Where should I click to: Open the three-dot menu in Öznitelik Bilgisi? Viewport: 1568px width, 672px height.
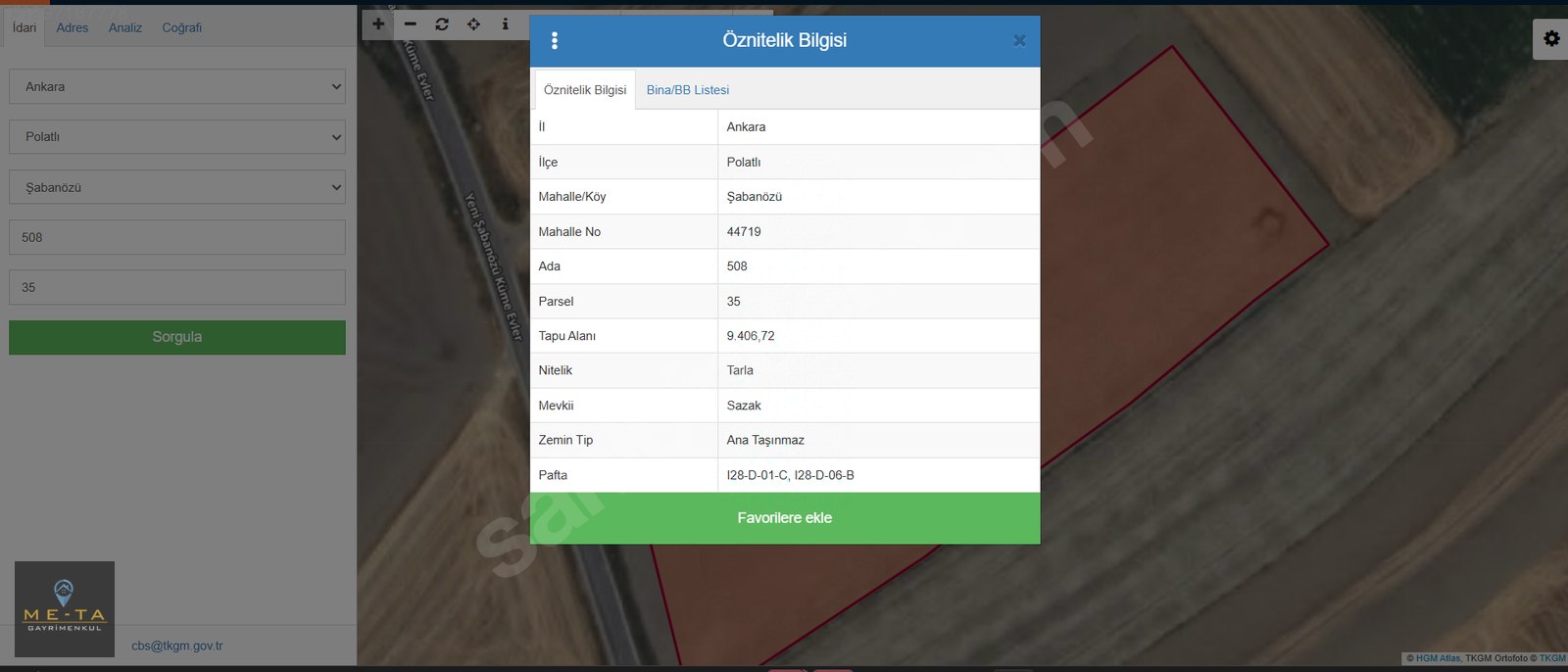click(555, 40)
